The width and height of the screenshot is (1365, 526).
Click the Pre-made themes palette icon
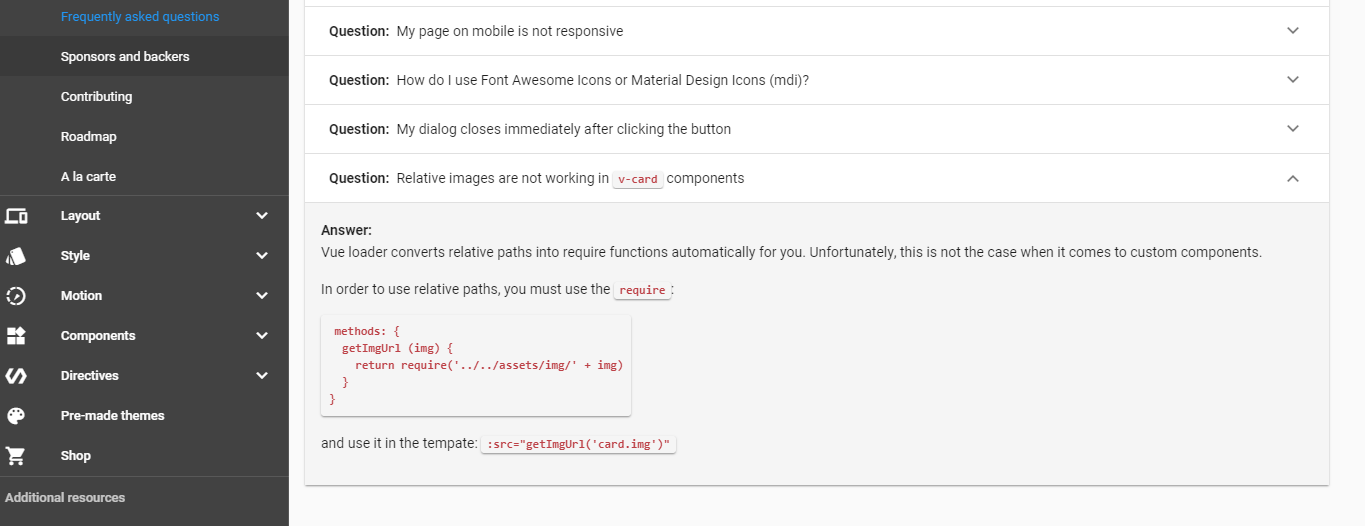(16, 416)
